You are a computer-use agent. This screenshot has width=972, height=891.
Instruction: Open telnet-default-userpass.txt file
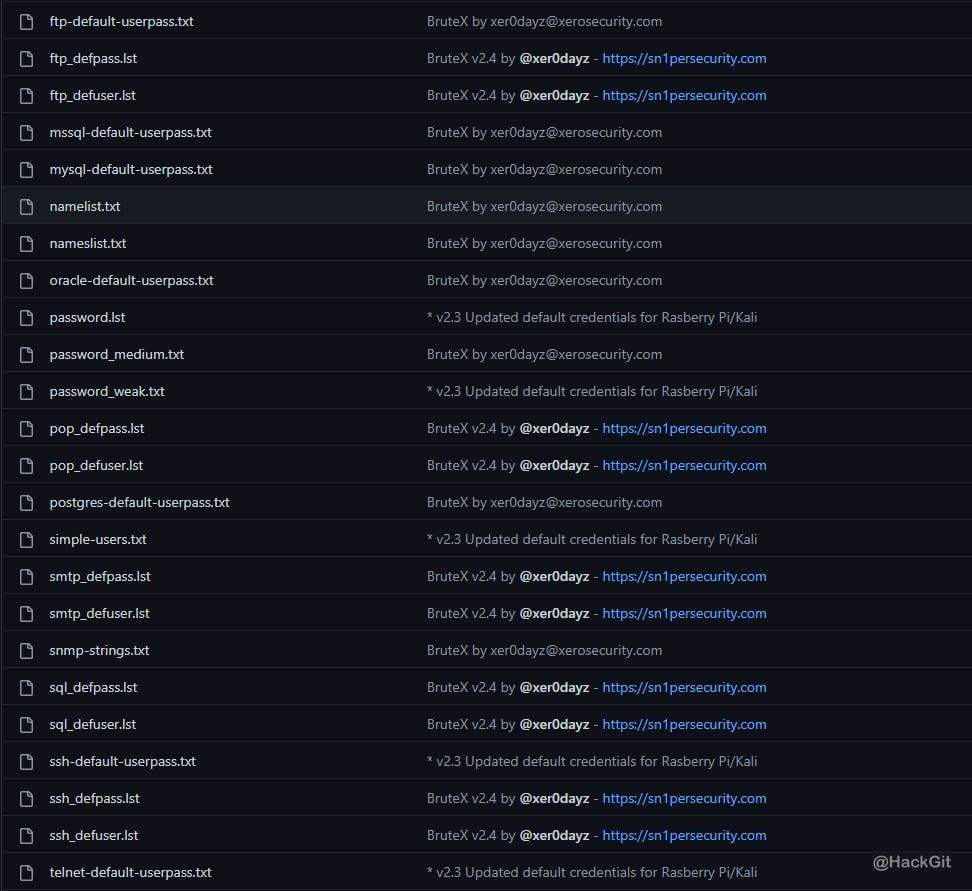click(130, 872)
